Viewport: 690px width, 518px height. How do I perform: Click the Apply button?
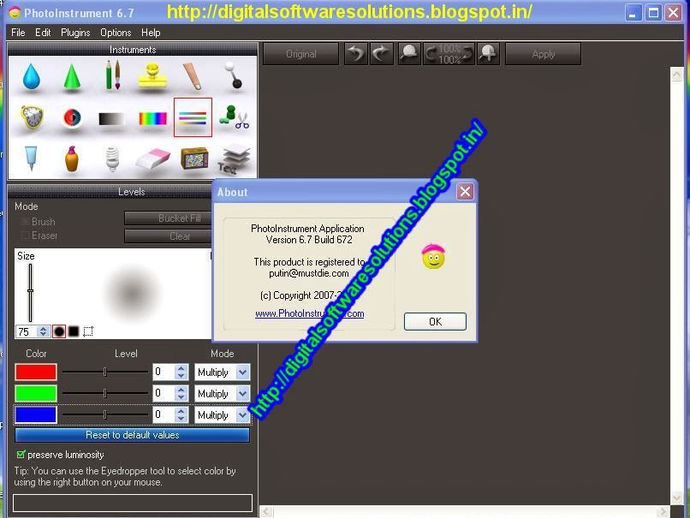pyautogui.click(x=543, y=54)
